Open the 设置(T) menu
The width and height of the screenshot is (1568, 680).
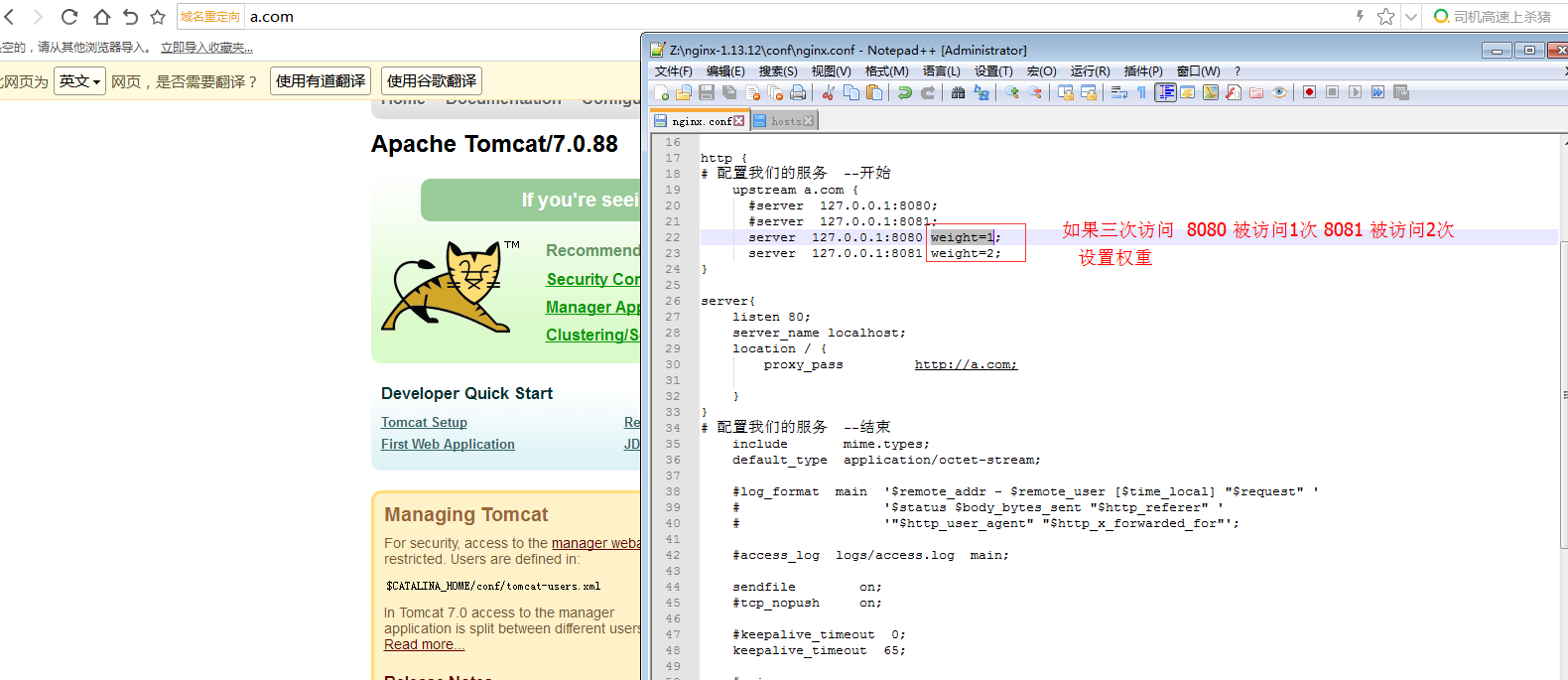[x=993, y=71]
